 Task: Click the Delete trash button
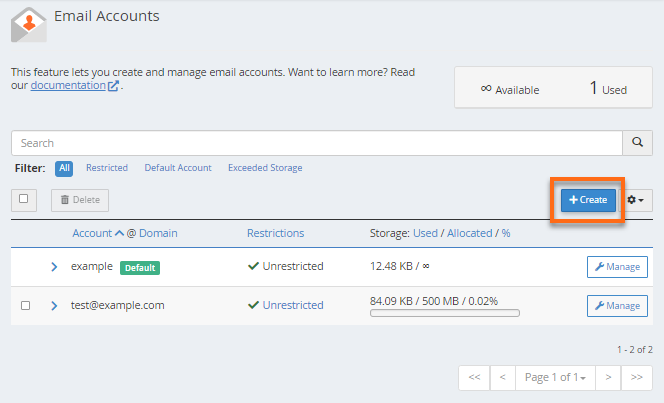coord(80,200)
